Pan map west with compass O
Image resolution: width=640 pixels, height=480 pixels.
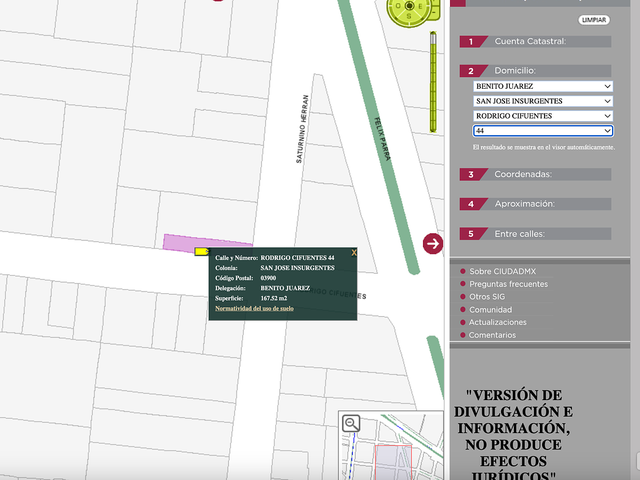click(x=398, y=6)
